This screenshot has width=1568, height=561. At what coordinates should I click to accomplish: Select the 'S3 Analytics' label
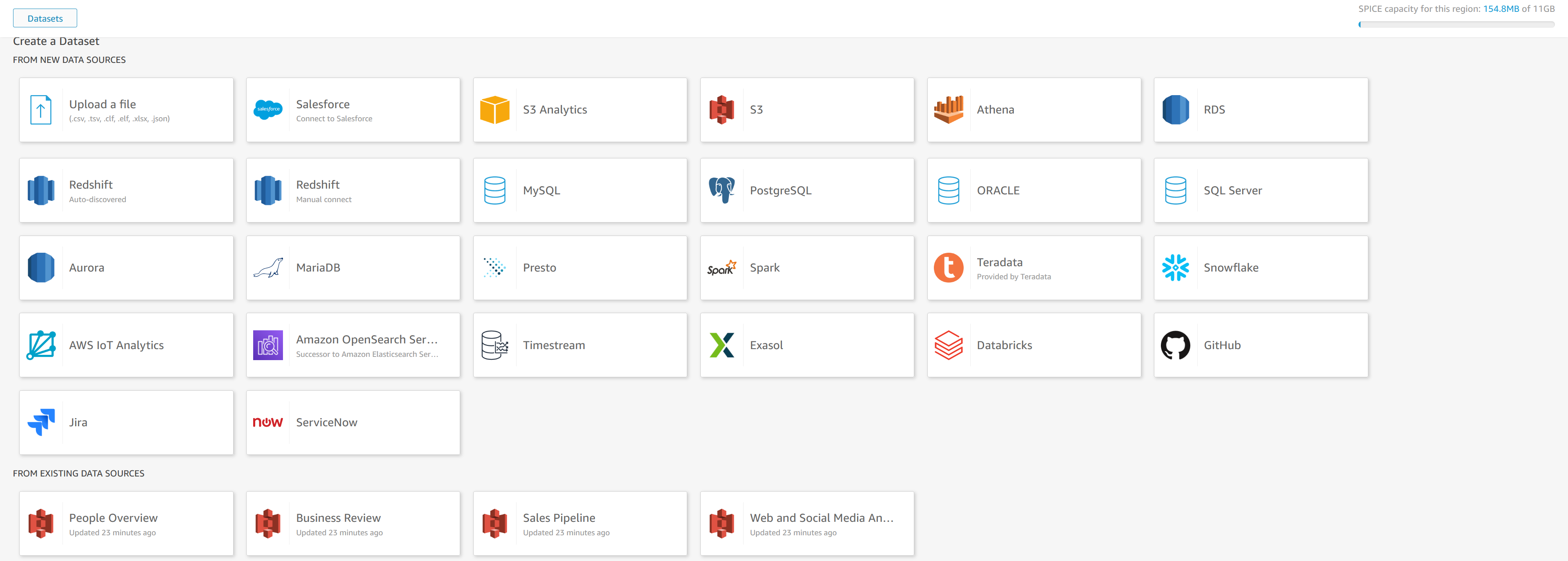coord(555,109)
